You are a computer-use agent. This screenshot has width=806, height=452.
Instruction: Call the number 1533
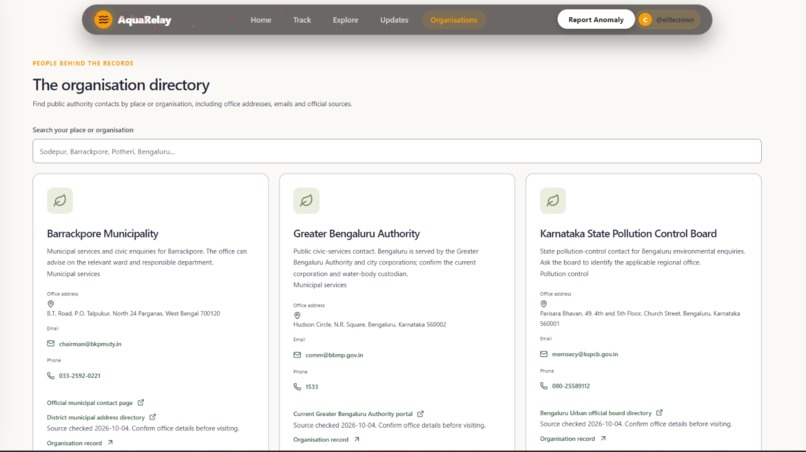312,387
